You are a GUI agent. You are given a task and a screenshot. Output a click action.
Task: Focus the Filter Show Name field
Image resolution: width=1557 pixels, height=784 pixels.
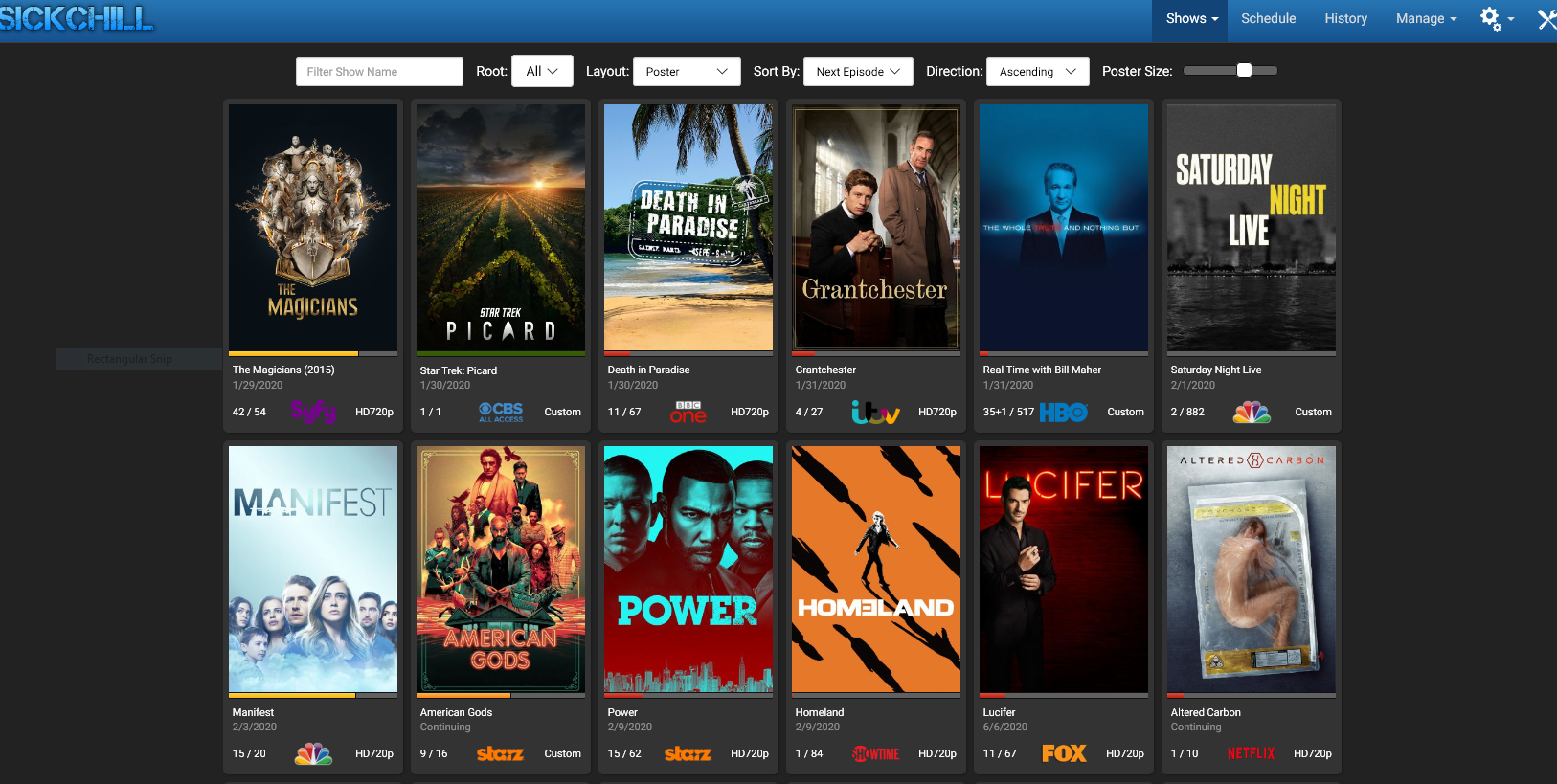tap(380, 71)
